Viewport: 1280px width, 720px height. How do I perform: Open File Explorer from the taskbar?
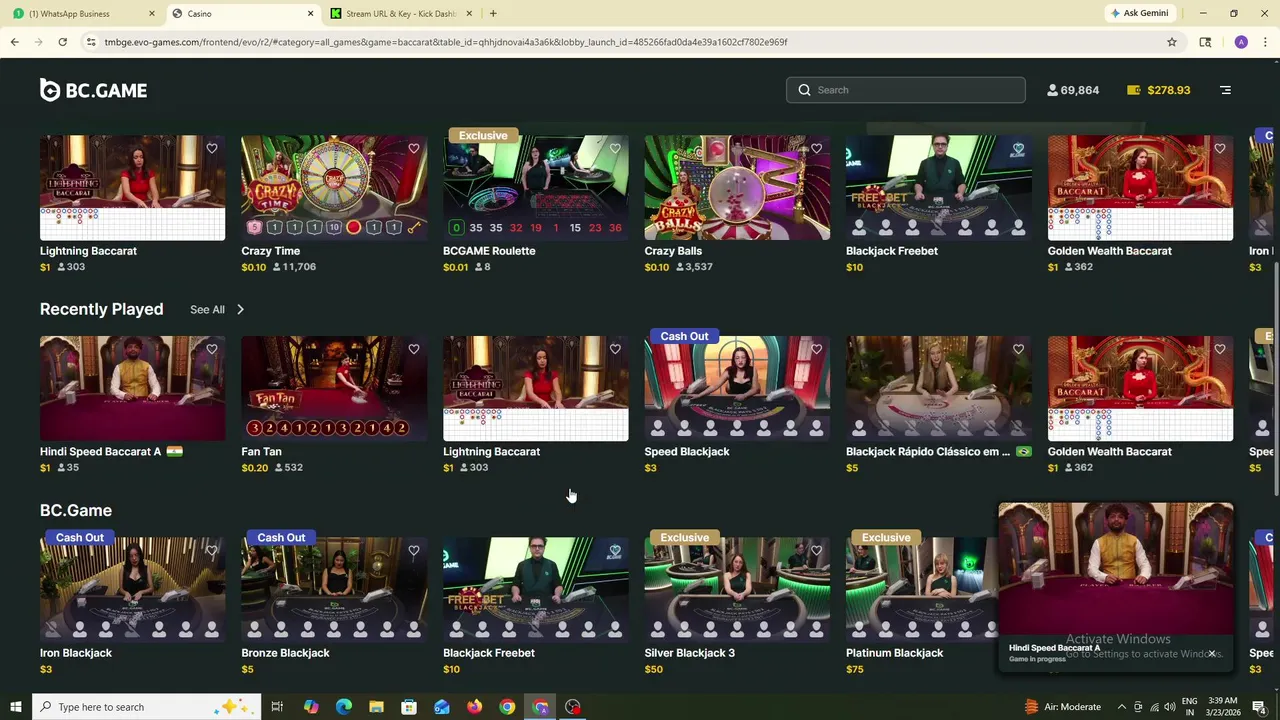(x=376, y=707)
